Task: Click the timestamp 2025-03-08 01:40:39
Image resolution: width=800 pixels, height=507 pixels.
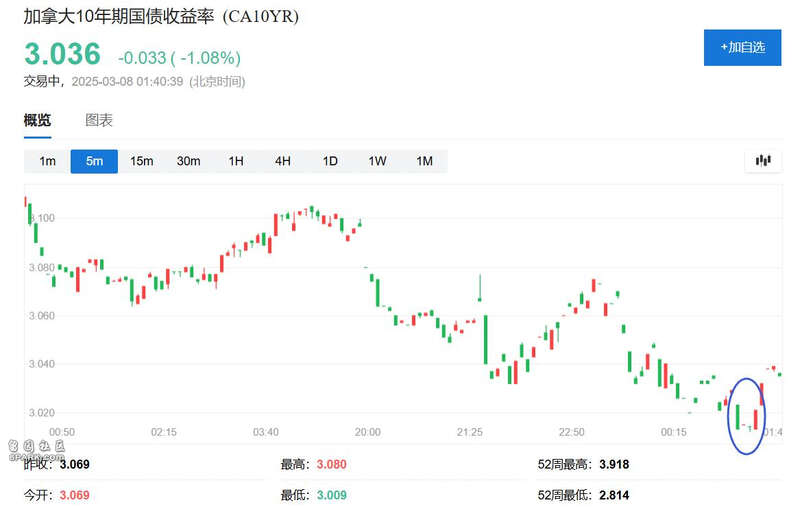Action: pos(127,82)
